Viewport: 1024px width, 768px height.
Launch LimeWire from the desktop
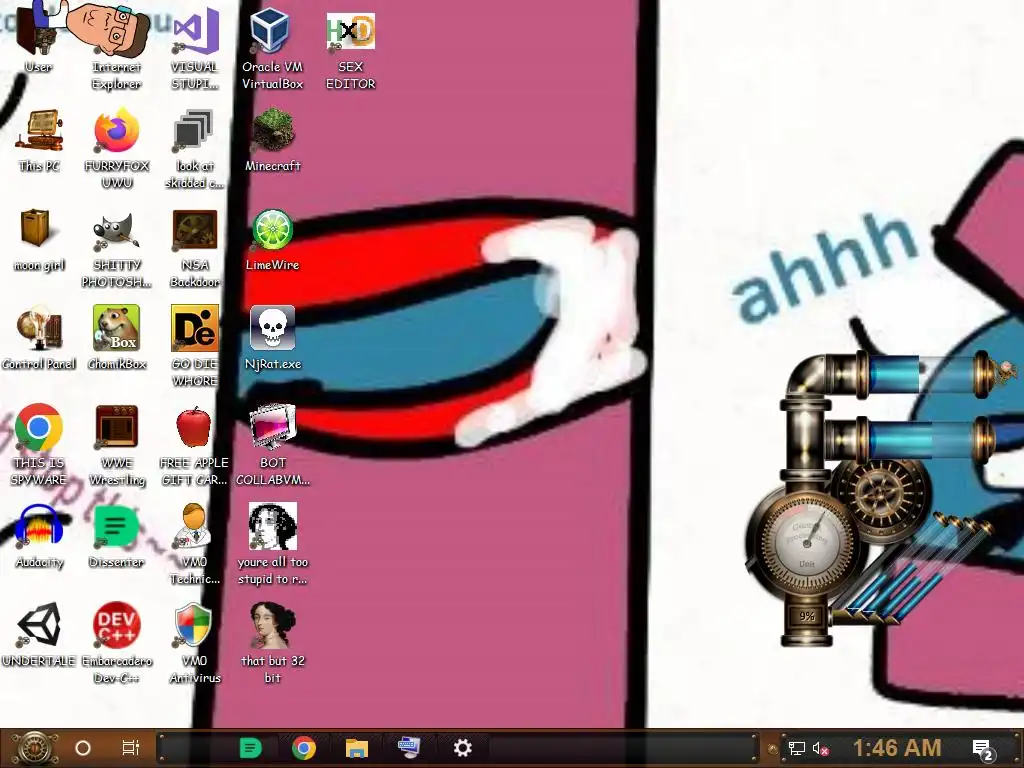pos(272,240)
